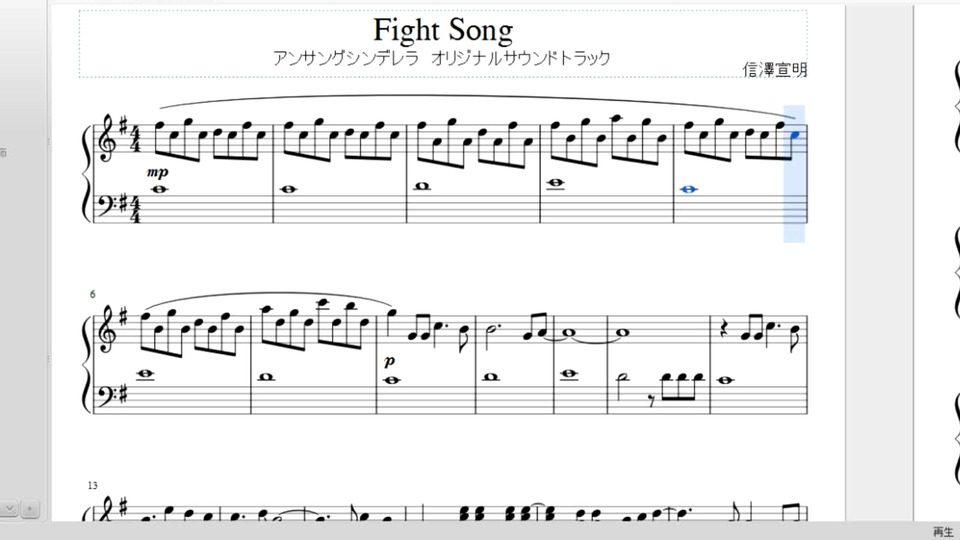Viewport: 960px width, 540px height.
Task: Select the whole note below the mp marking
Action: tap(160, 190)
